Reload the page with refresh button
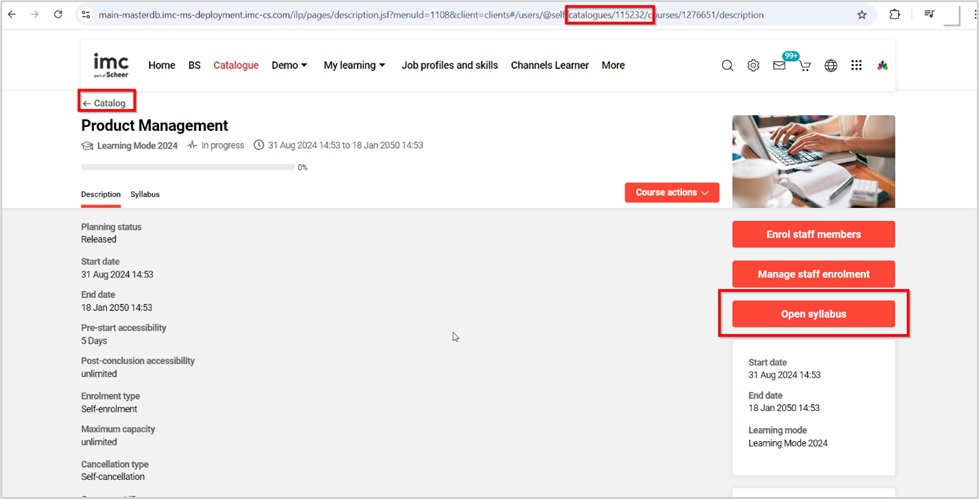The image size is (979, 499). (x=58, y=15)
